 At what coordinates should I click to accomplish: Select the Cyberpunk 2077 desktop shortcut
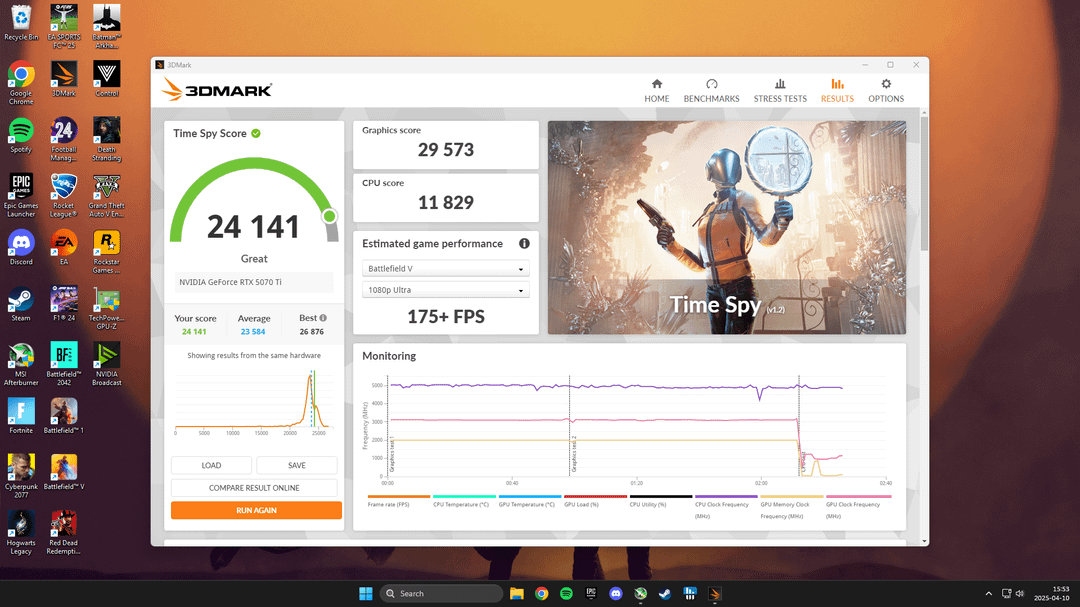21,477
